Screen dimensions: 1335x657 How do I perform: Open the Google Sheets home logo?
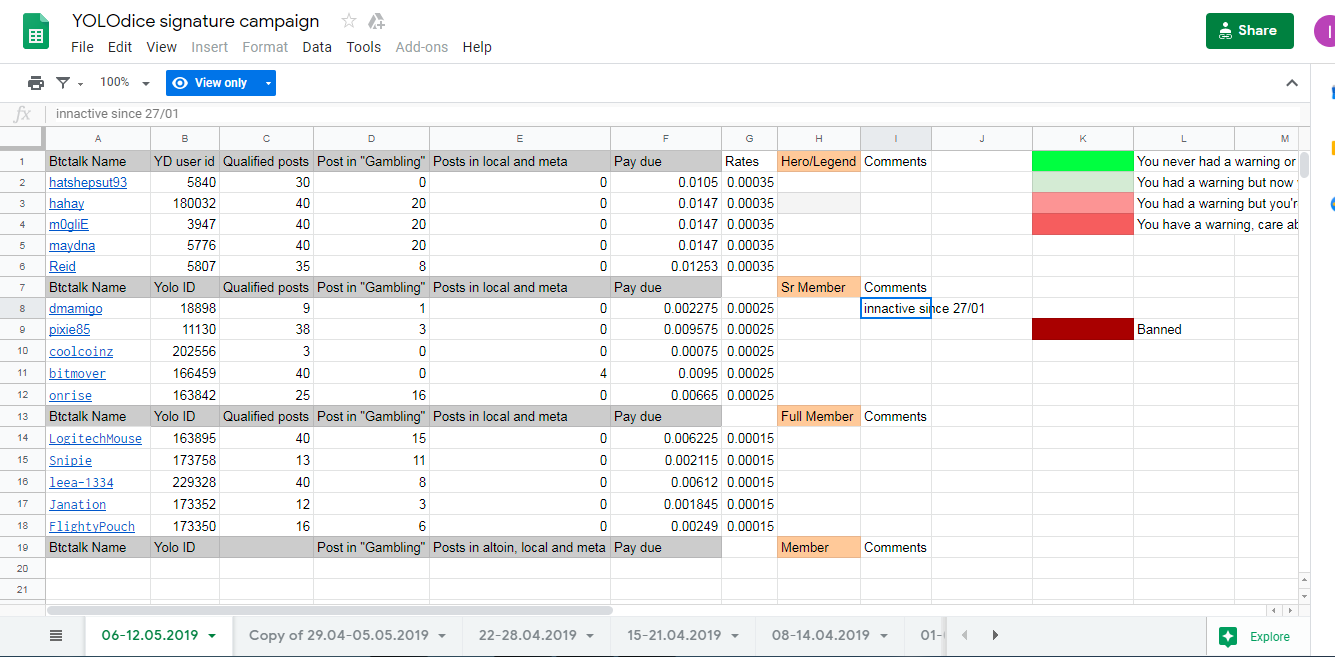[37, 32]
